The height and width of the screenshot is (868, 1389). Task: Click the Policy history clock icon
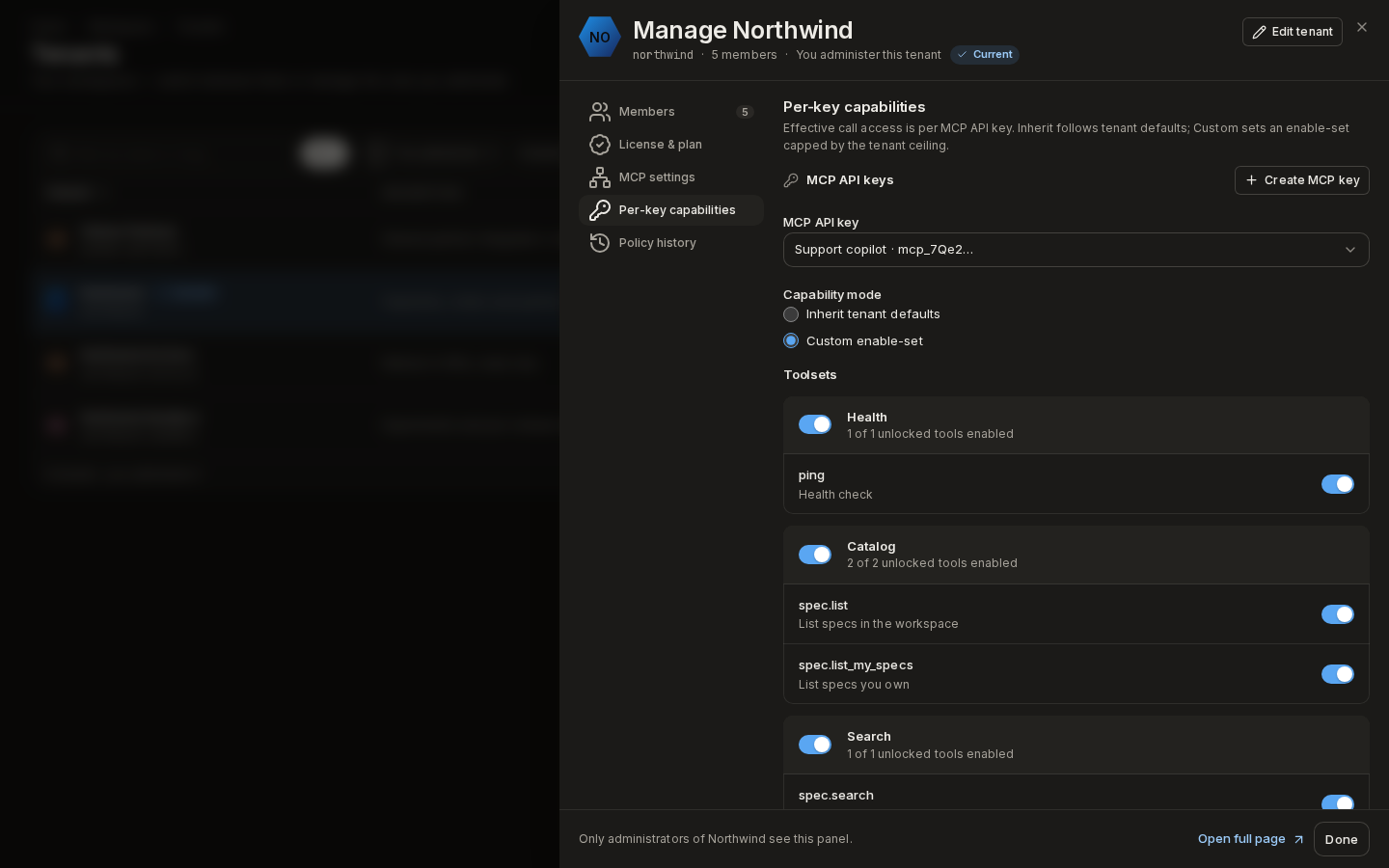click(600, 243)
